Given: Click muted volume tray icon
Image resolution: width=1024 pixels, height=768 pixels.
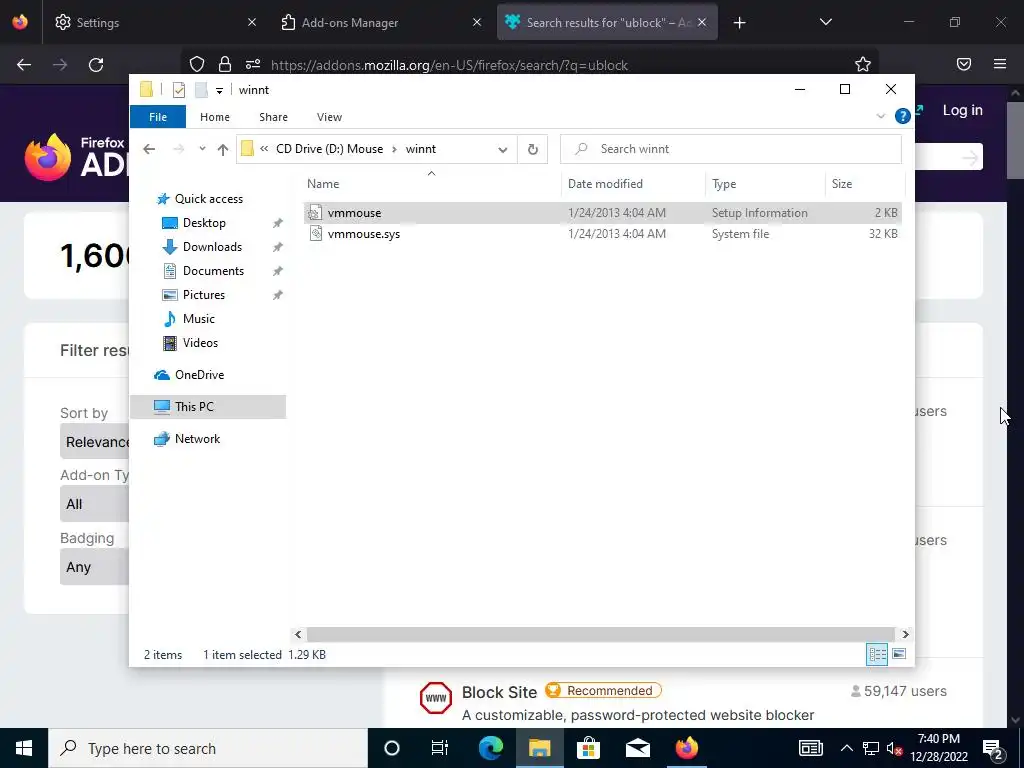Looking at the screenshot, I should pos(894,748).
